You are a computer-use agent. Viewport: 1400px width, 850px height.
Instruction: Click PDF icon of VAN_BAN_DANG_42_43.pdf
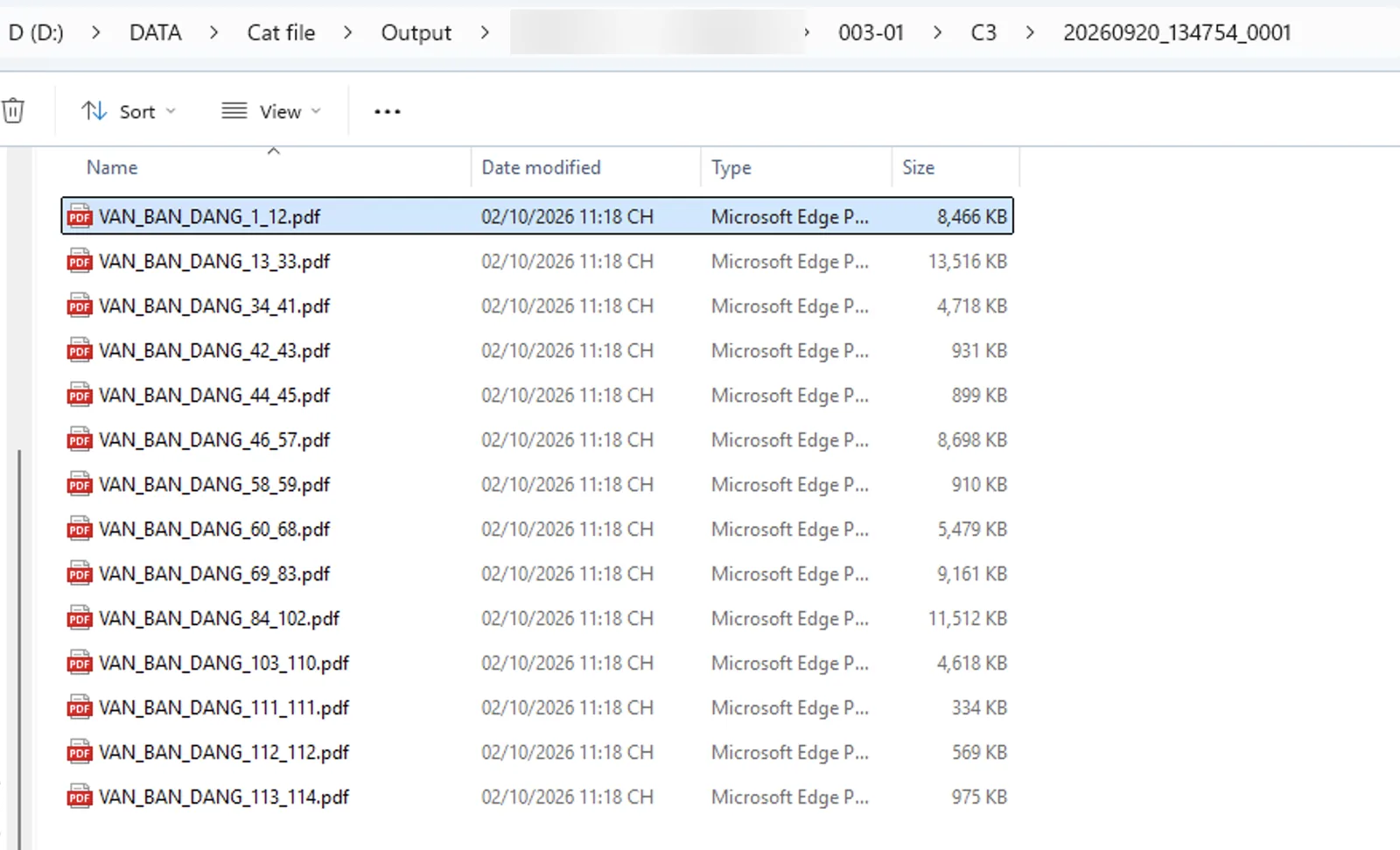[80, 350]
